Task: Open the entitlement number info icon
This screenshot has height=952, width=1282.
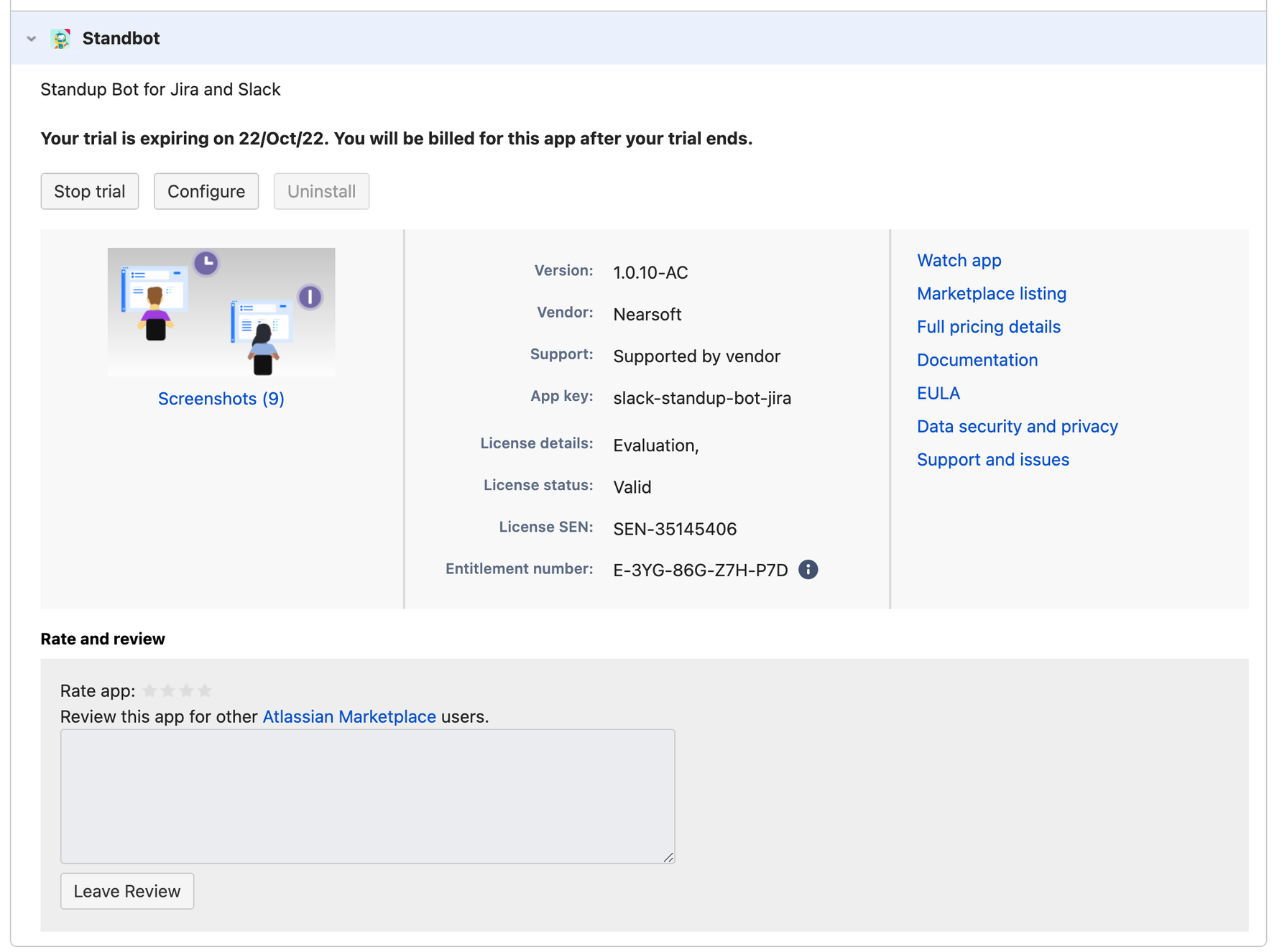Action: click(808, 570)
